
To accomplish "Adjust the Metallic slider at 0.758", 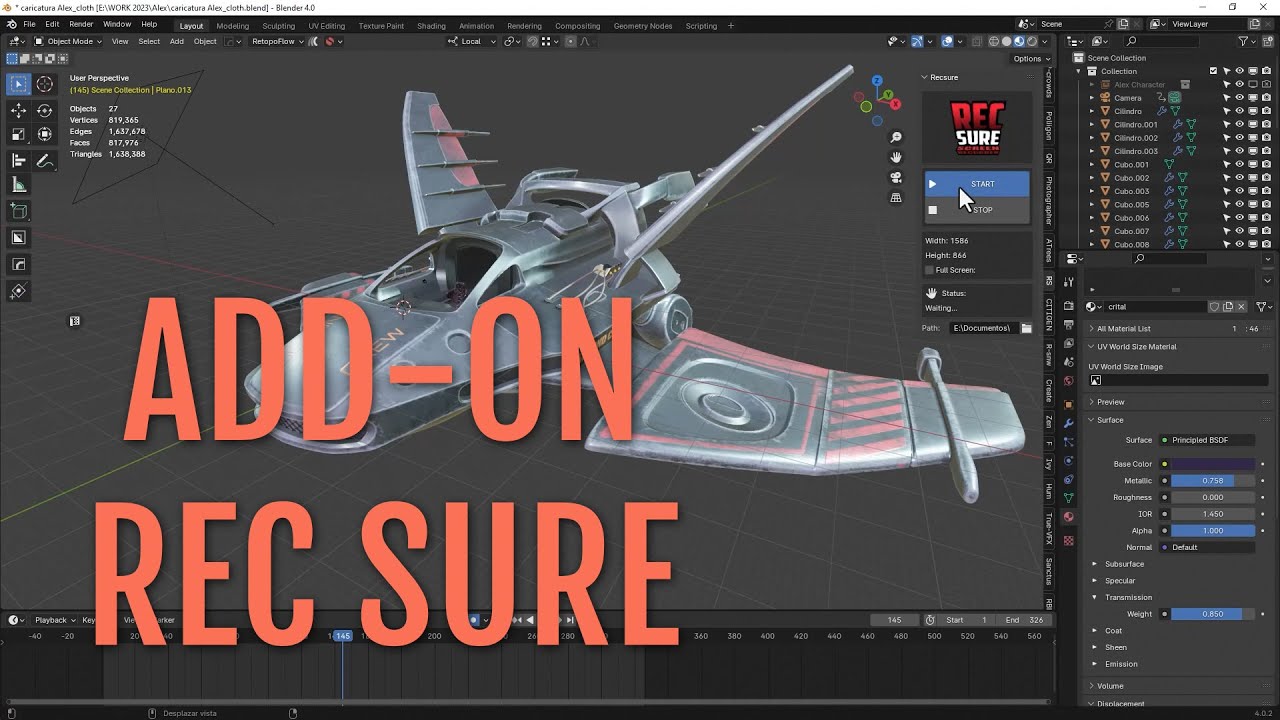I will coord(1213,481).
